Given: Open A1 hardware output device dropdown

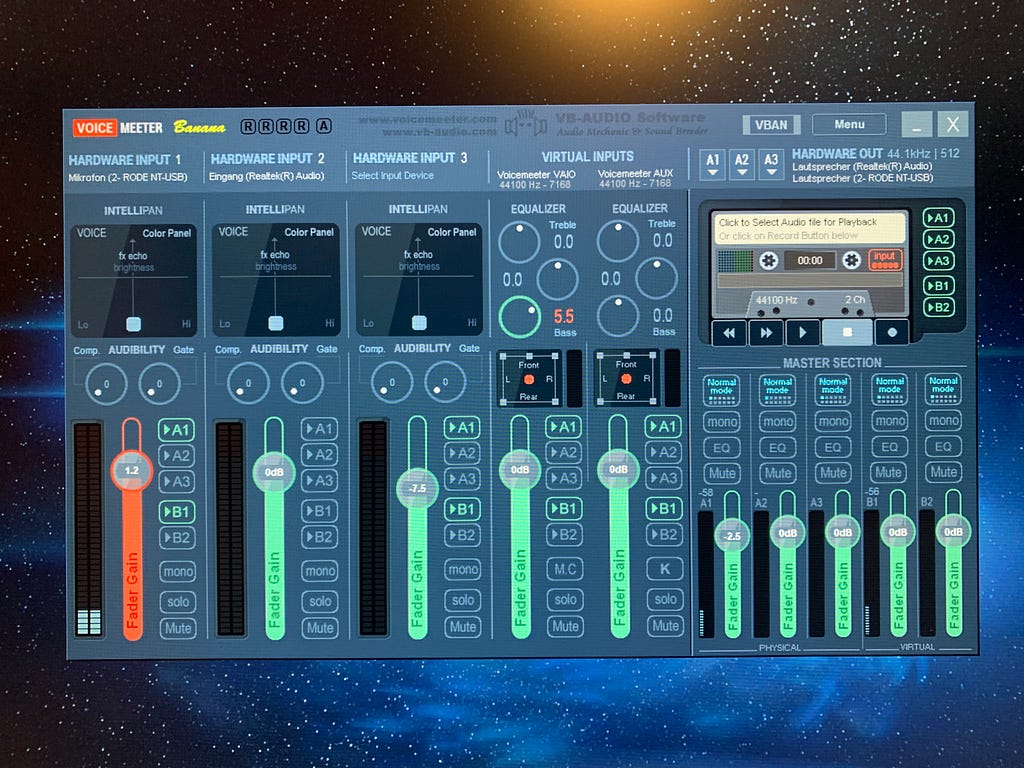Looking at the screenshot, I should pos(712,163).
